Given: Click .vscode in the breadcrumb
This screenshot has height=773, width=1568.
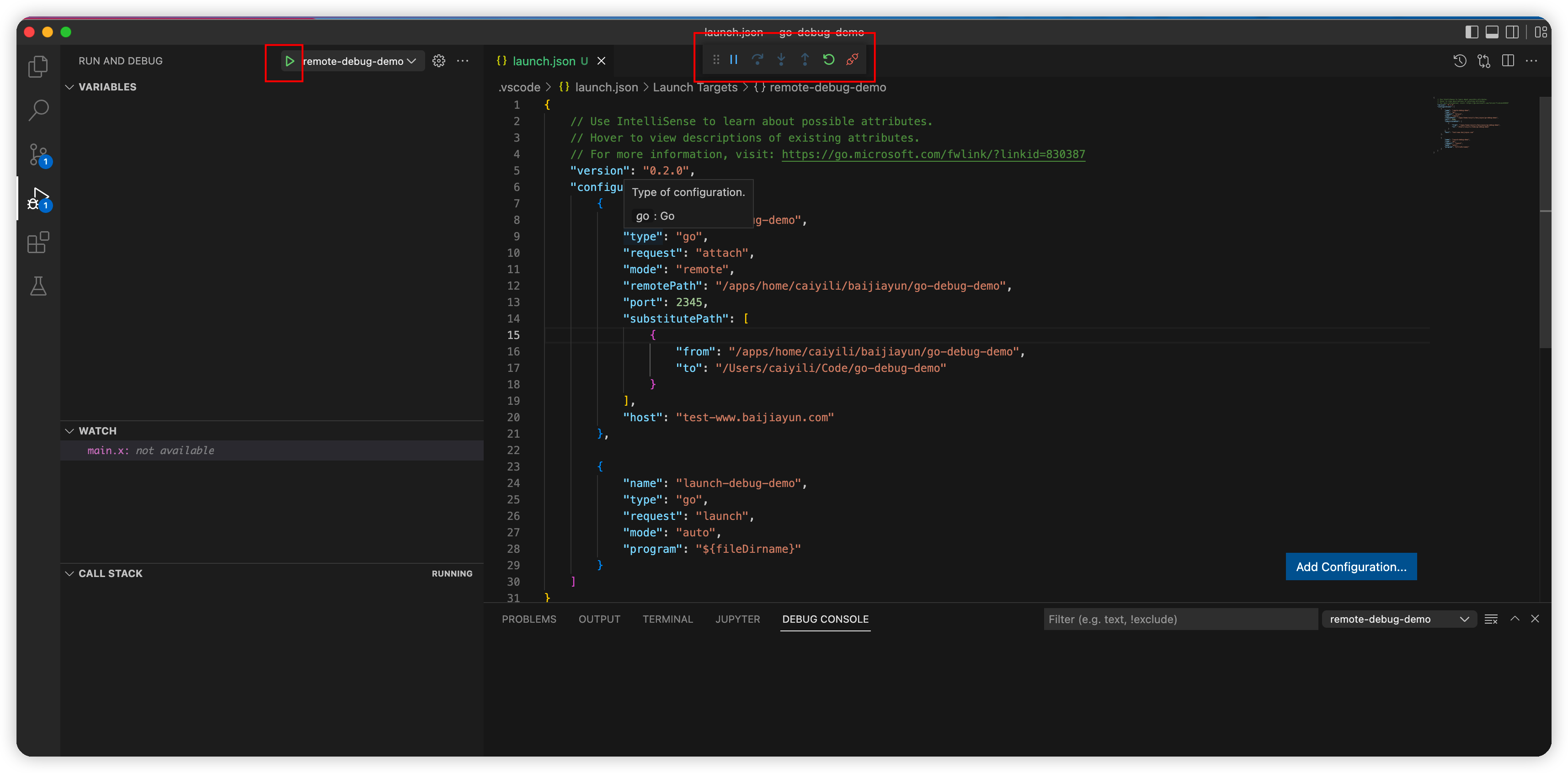Looking at the screenshot, I should (x=519, y=87).
